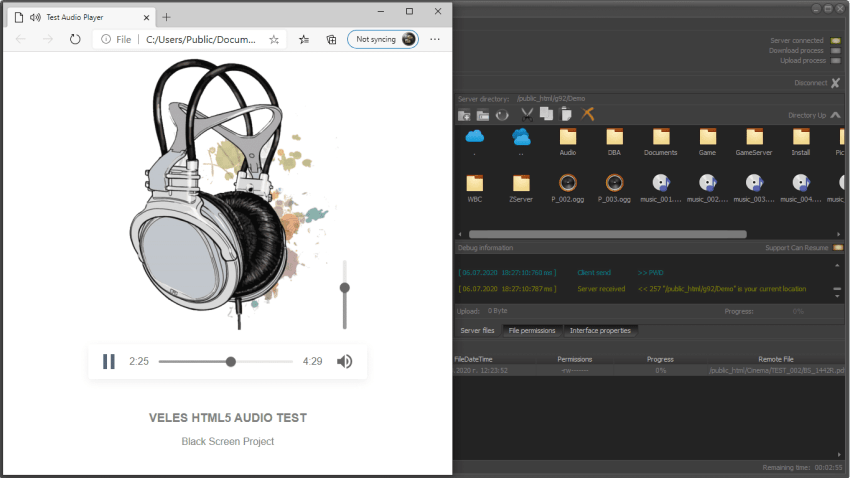Paste file icon in toolbar
The image size is (850, 478).
(x=566, y=114)
